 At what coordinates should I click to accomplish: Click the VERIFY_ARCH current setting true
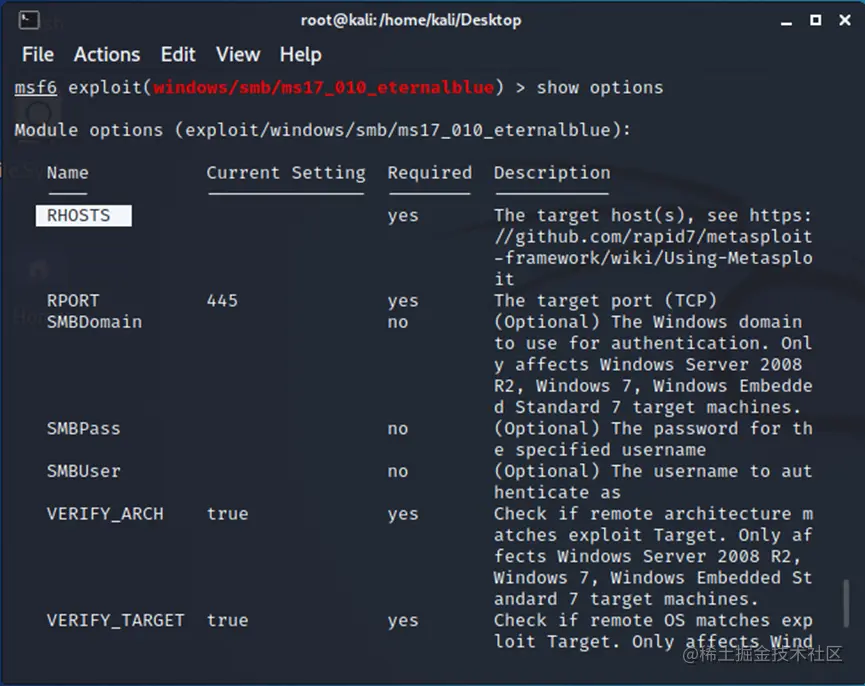point(227,513)
